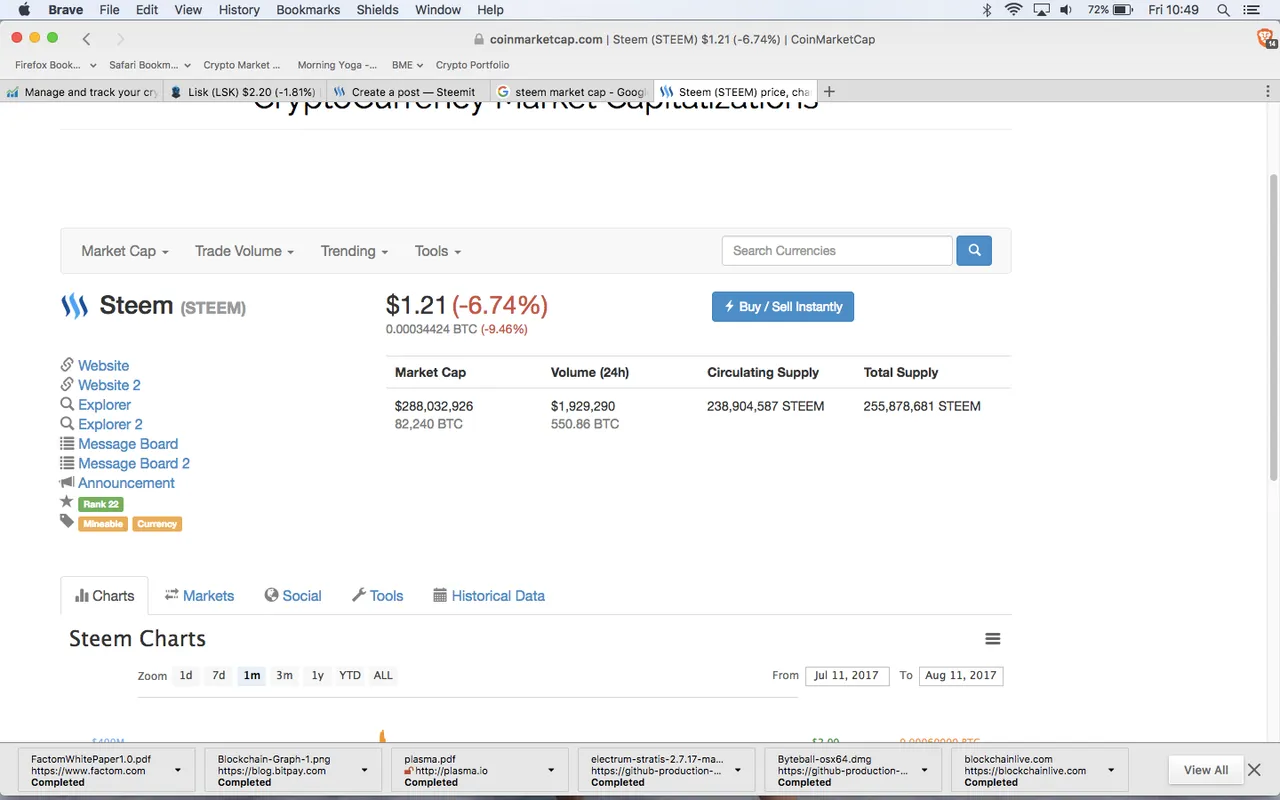Screen dimensions: 1280x800
Task: Open the File menu
Action: pos(109,10)
